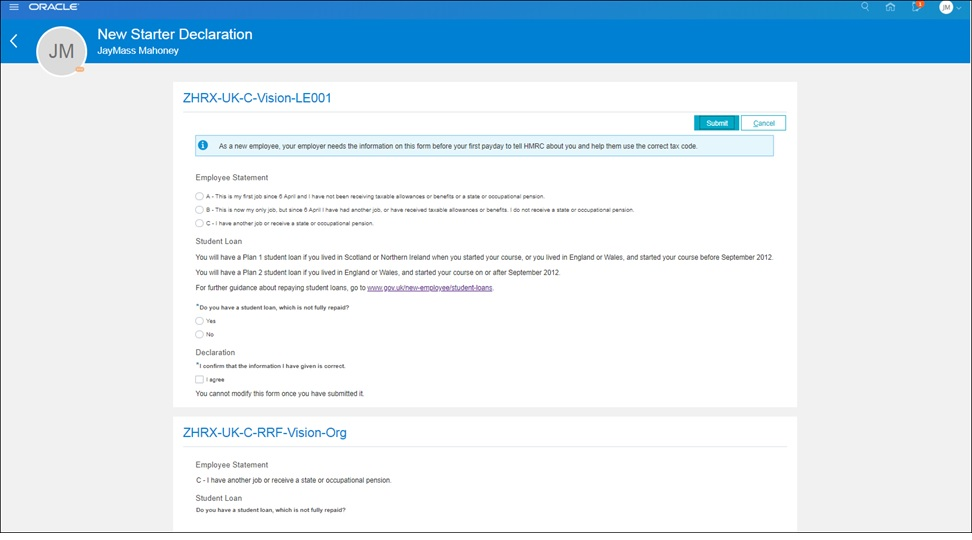Choose No for student loan question
The height and width of the screenshot is (540, 972).
click(200, 335)
